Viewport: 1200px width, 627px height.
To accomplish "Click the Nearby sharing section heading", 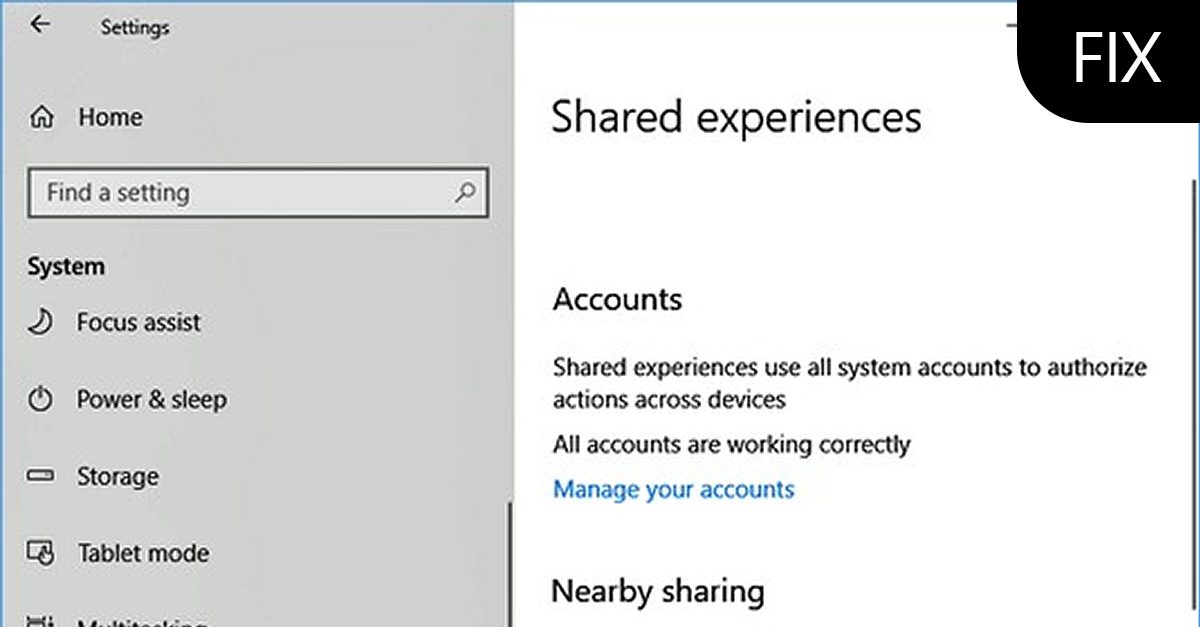I will pyautogui.click(x=659, y=591).
